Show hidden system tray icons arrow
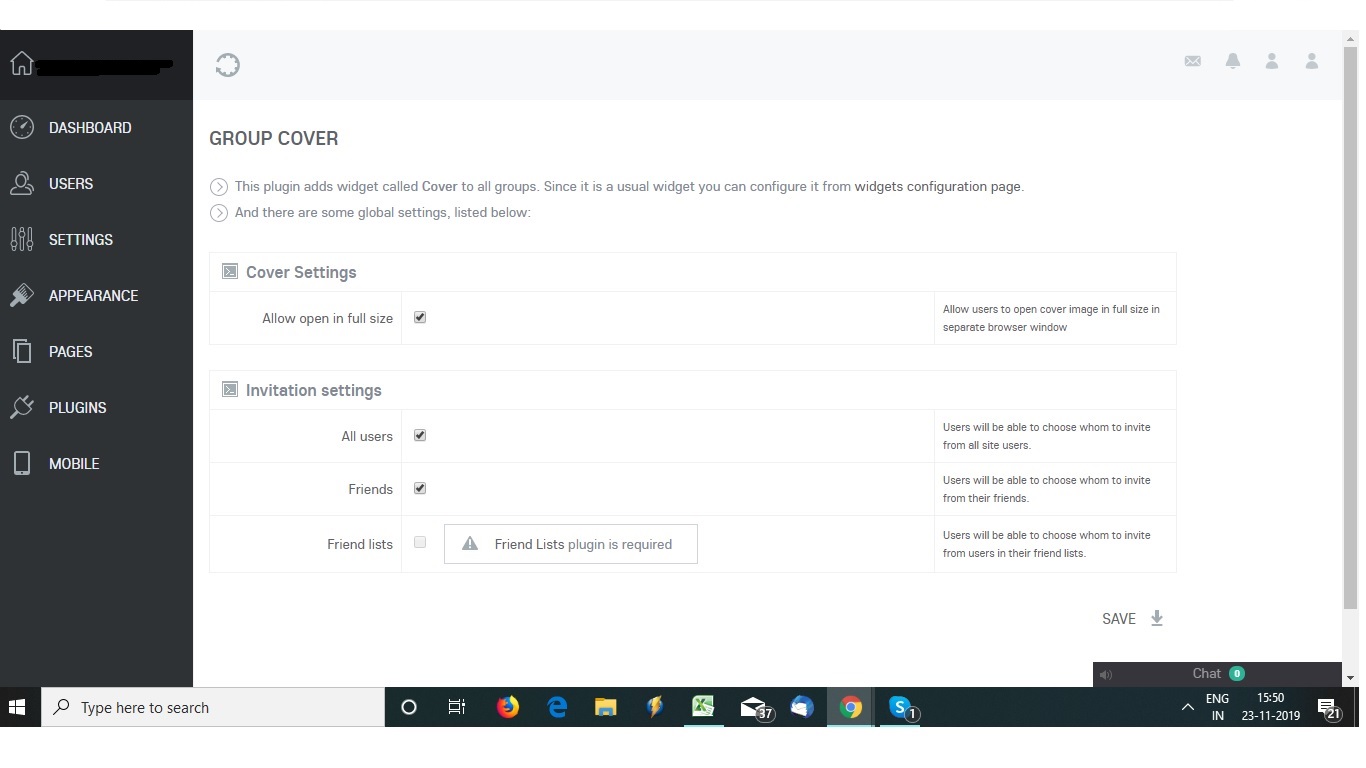The image size is (1366, 768). (1187, 707)
